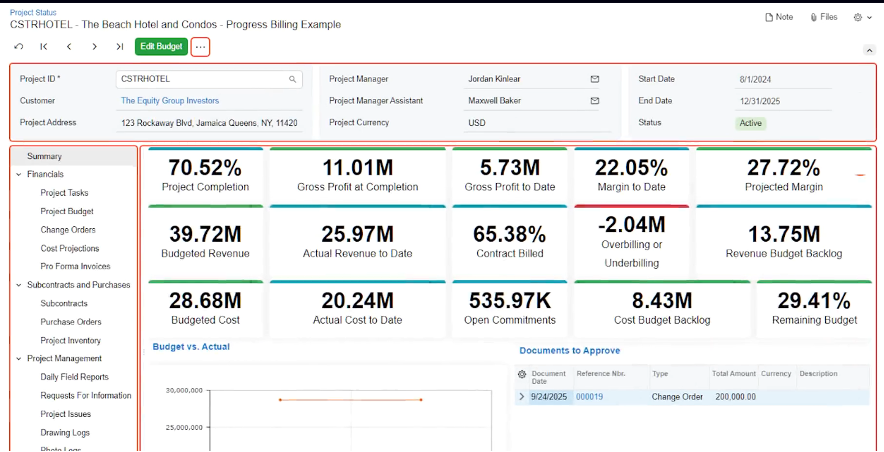
Task: Open Pro Forma Invoices in the sidebar
Action: 76,267
